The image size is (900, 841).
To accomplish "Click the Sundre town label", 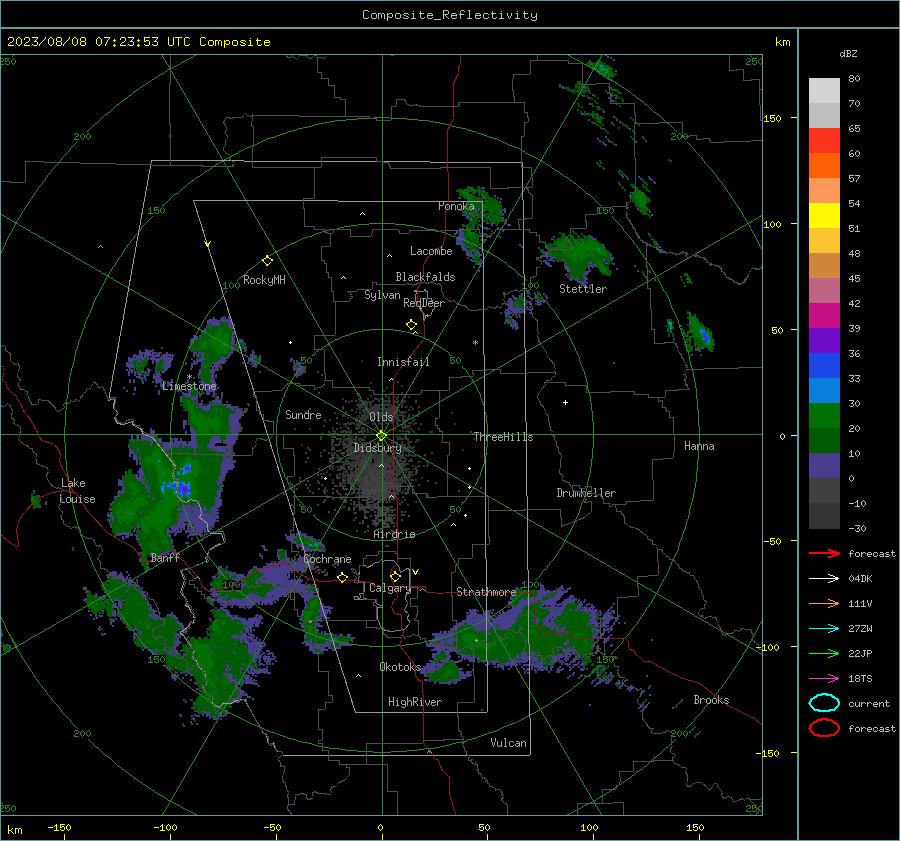I will click(x=303, y=414).
